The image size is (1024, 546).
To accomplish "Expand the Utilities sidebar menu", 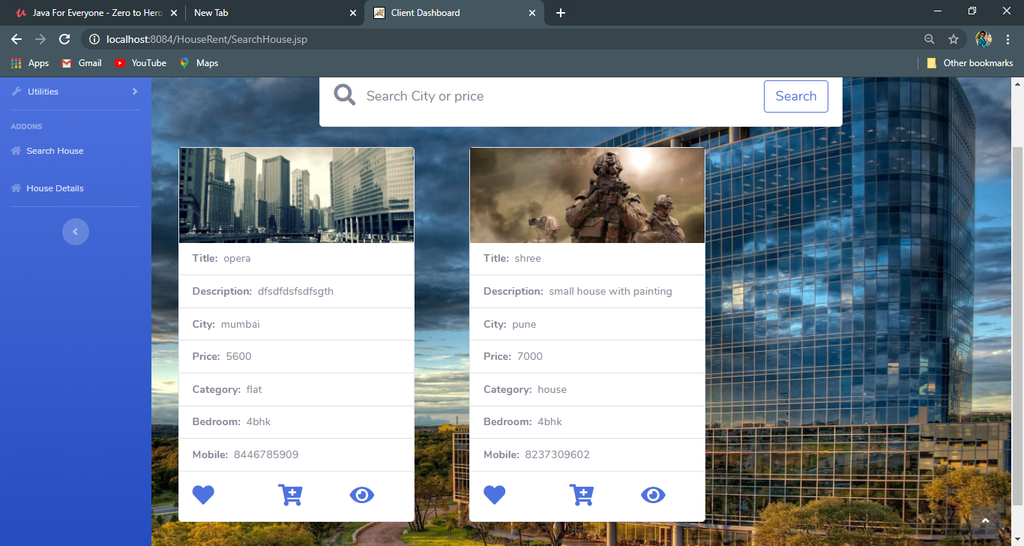I will (x=75, y=91).
